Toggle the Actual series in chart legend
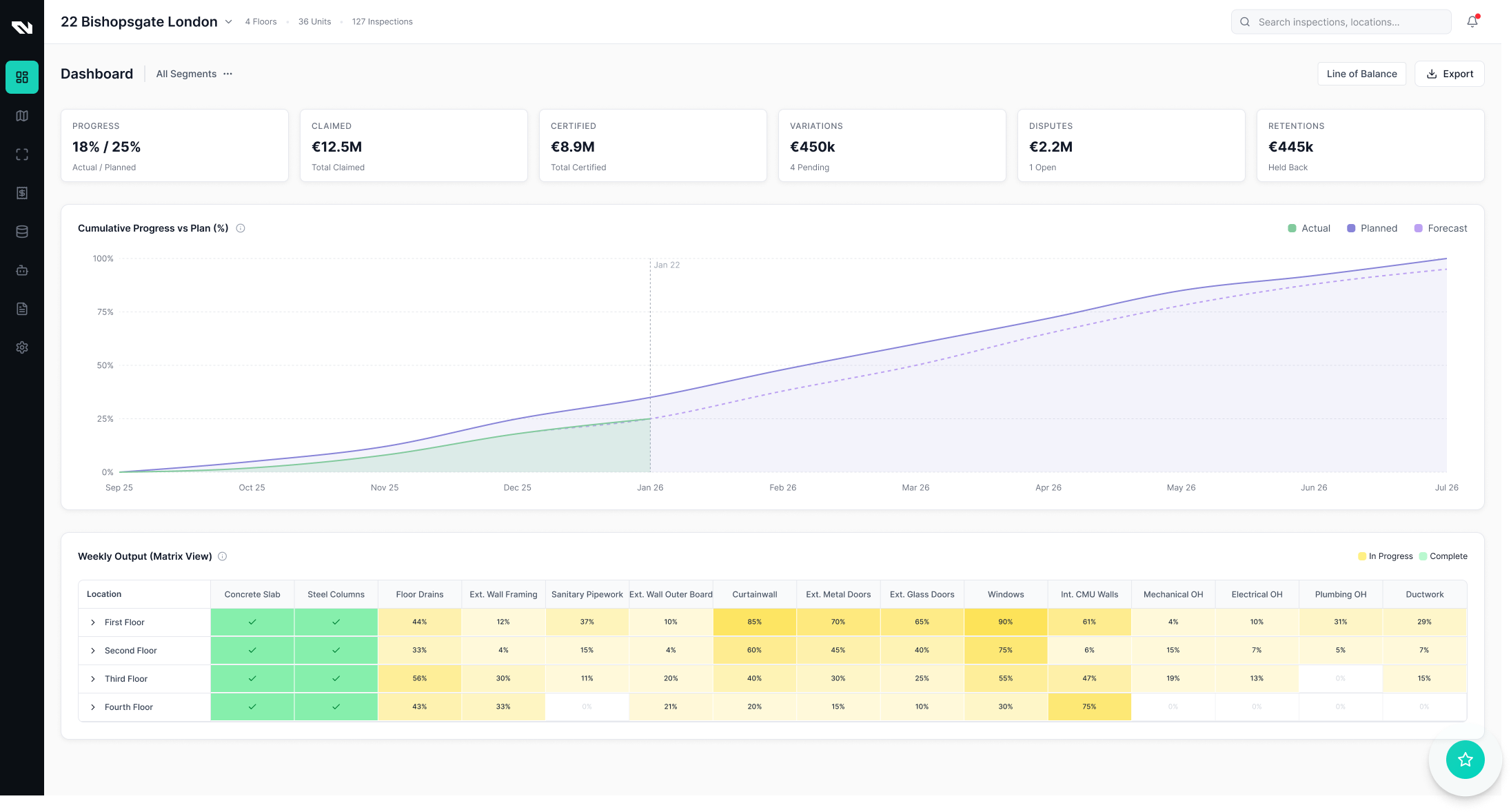Viewport: 1511px width, 812px height. tap(1308, 228)
